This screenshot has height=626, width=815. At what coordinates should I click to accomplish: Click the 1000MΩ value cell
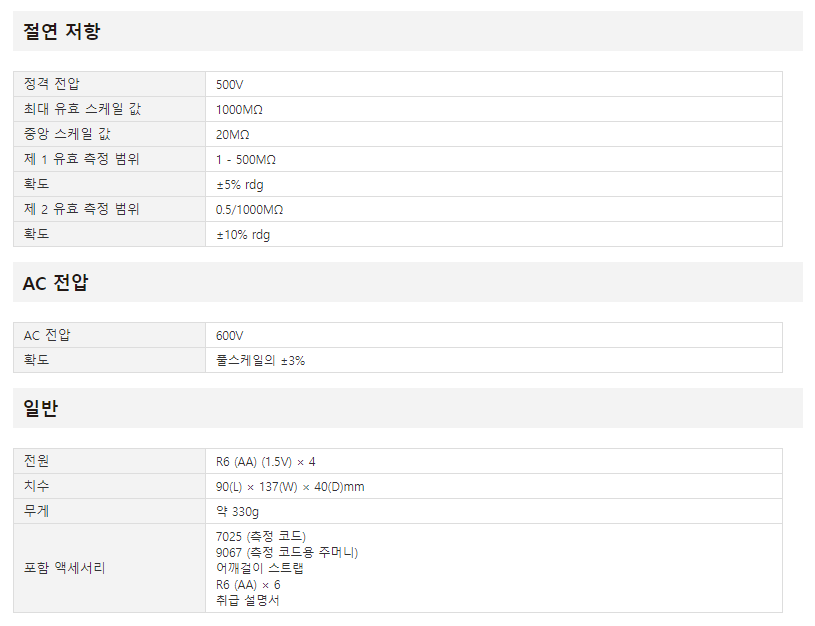[239, 110]
